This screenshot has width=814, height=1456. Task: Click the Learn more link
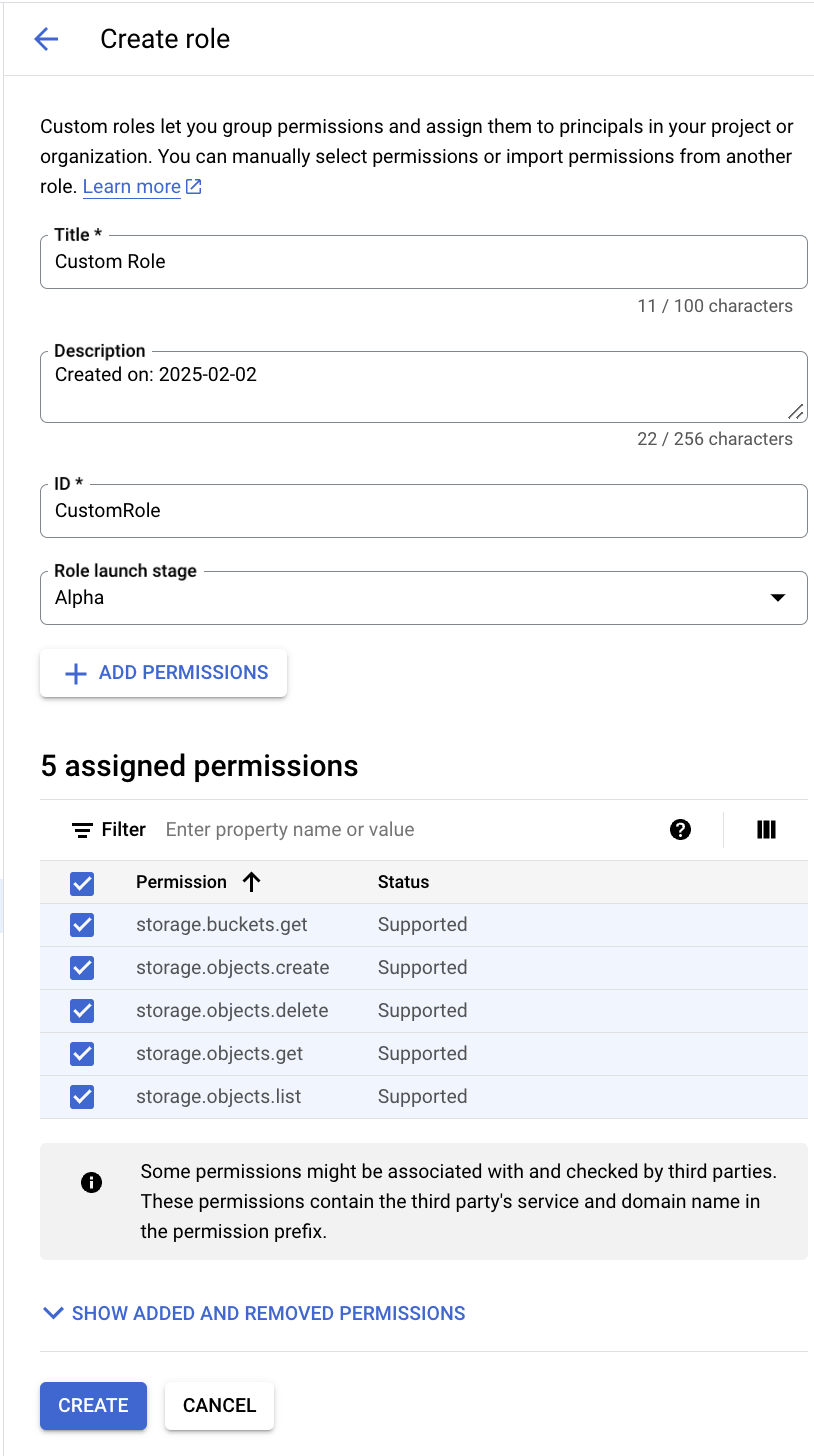pos(132,187)
